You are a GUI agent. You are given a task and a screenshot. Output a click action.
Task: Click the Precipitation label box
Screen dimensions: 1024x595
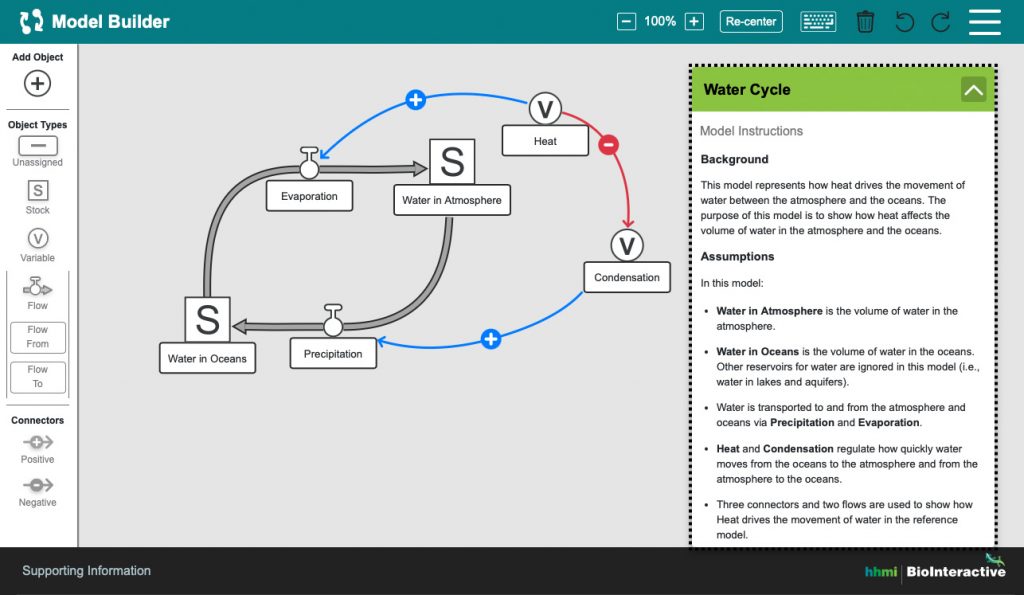tap(333, 353)
